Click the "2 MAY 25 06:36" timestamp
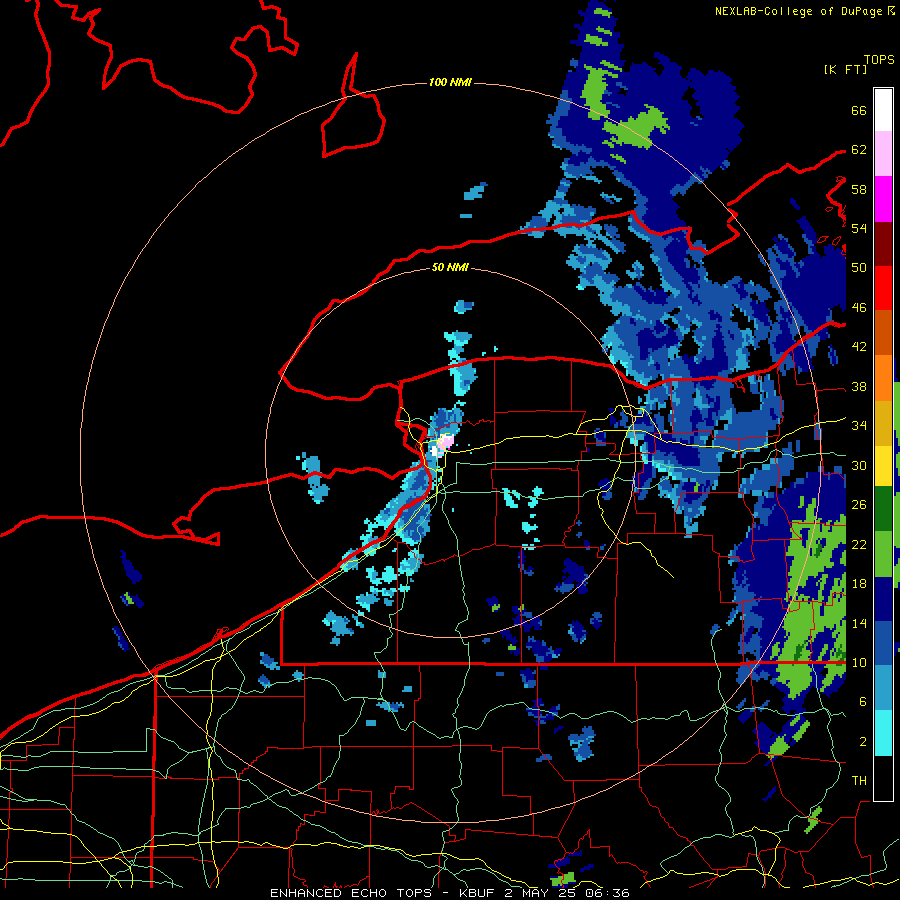 point(568,893)
